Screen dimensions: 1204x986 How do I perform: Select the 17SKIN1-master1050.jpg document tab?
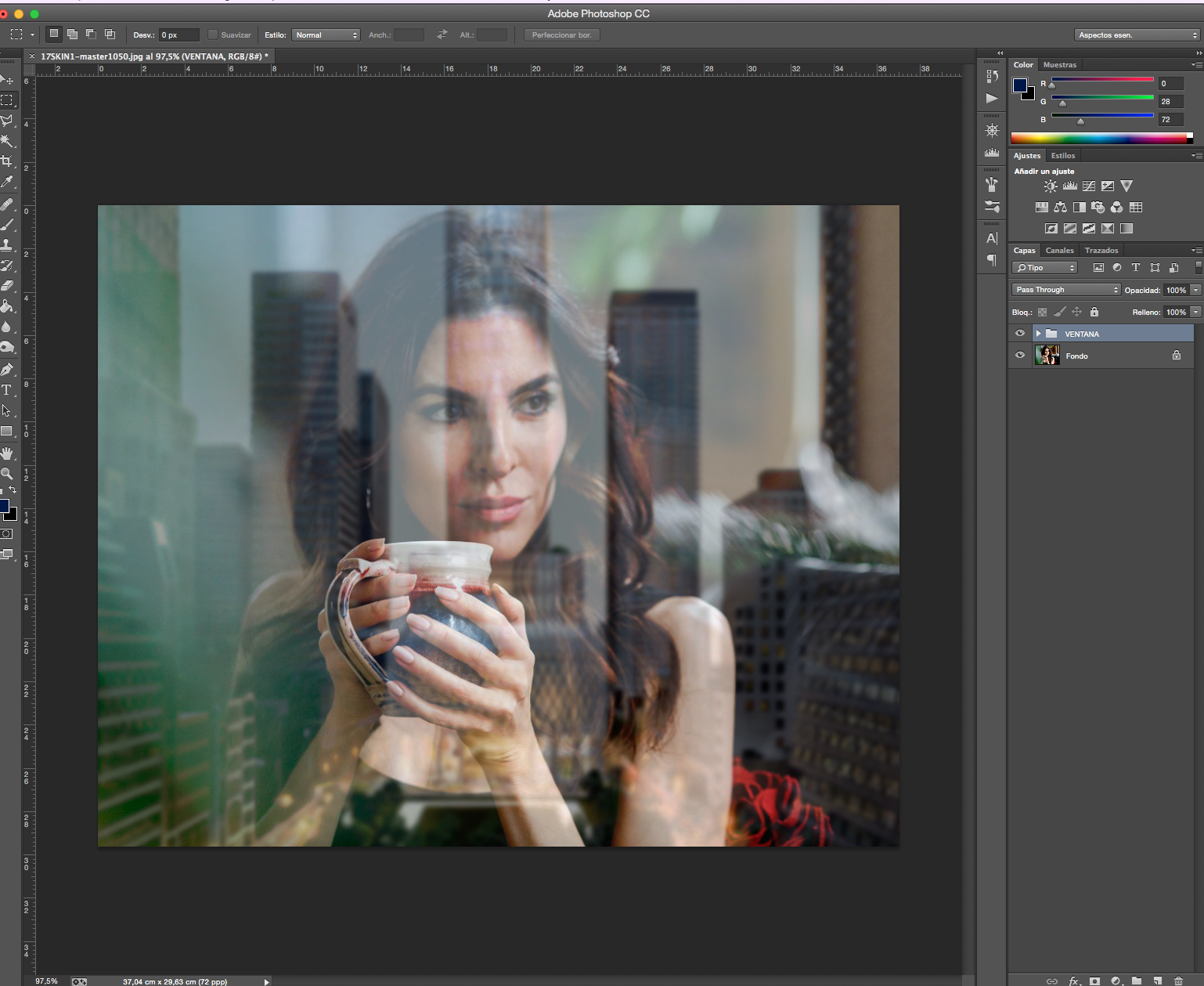pyautogui.click(x=154, y=56)
